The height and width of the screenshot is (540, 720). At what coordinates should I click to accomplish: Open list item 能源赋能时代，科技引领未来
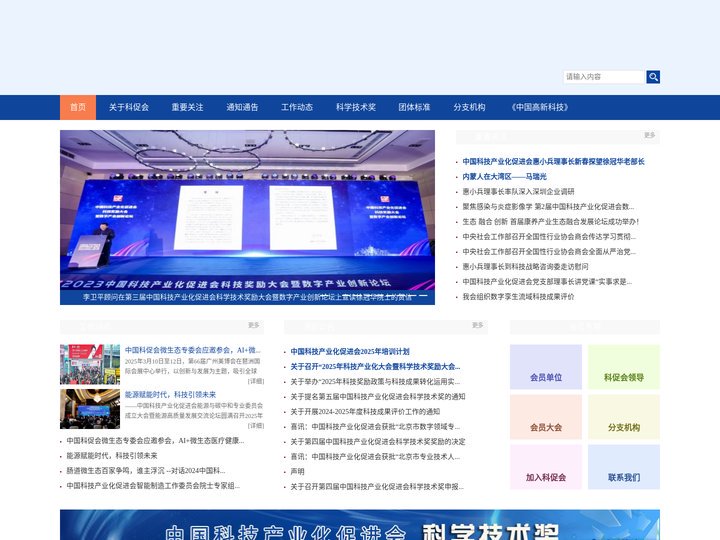[x=112, y=456]
